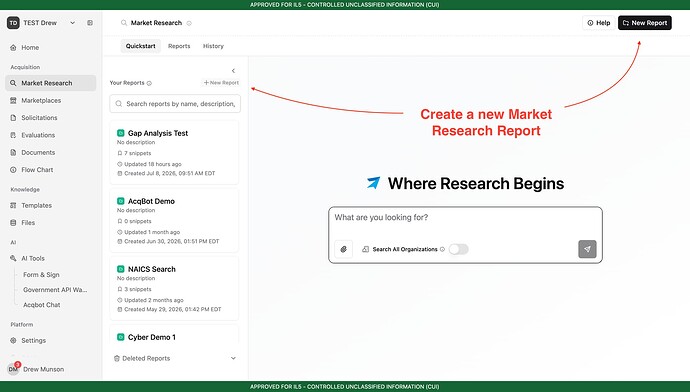690x392 pixels.
Task: Open Government API Wa... item
Action: pyautogui.click(x=55, y=289)
